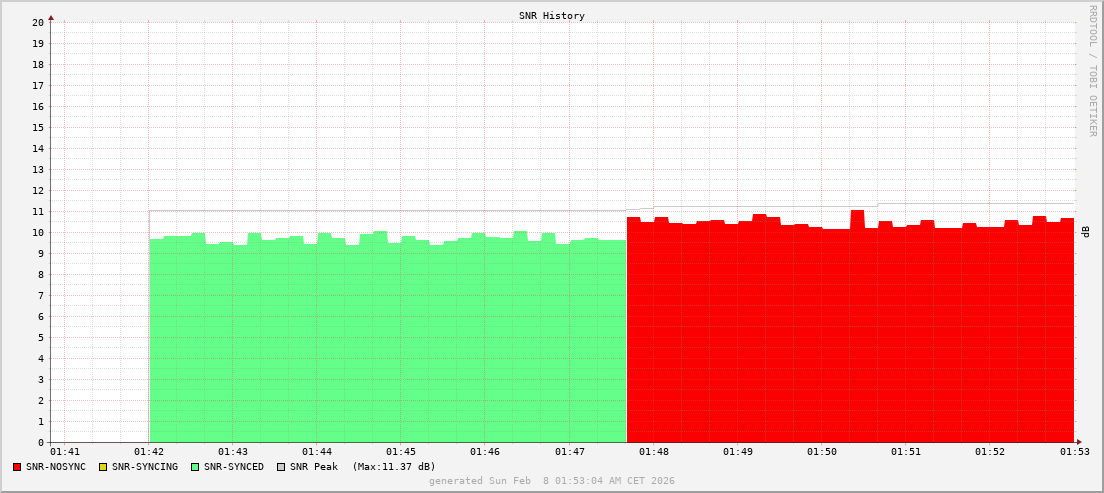Viewport: 1104px width, 493px height.
Task: Click the 01:45 time axis label
Action: click(401, 452)
